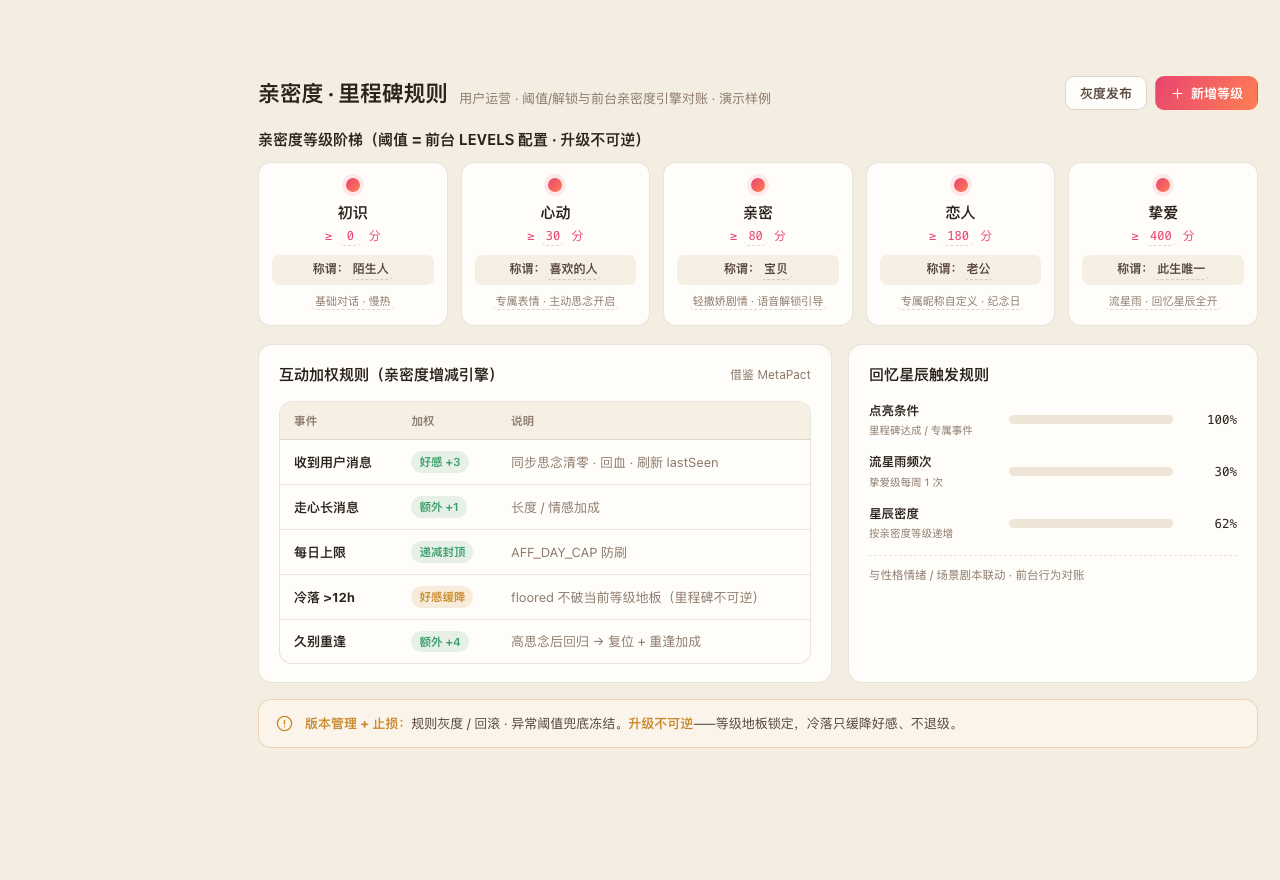Click the 额外 +4 badge
The image size is (1280, 880).
[440, 641]
